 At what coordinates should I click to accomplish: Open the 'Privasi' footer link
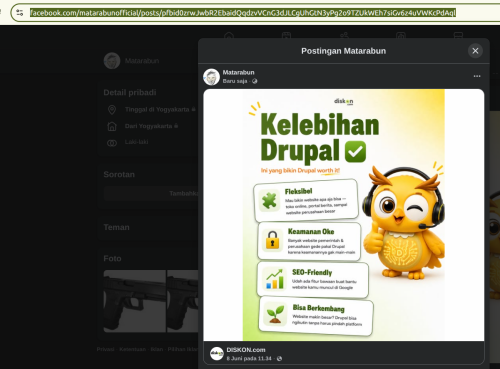tap(105, 349)
